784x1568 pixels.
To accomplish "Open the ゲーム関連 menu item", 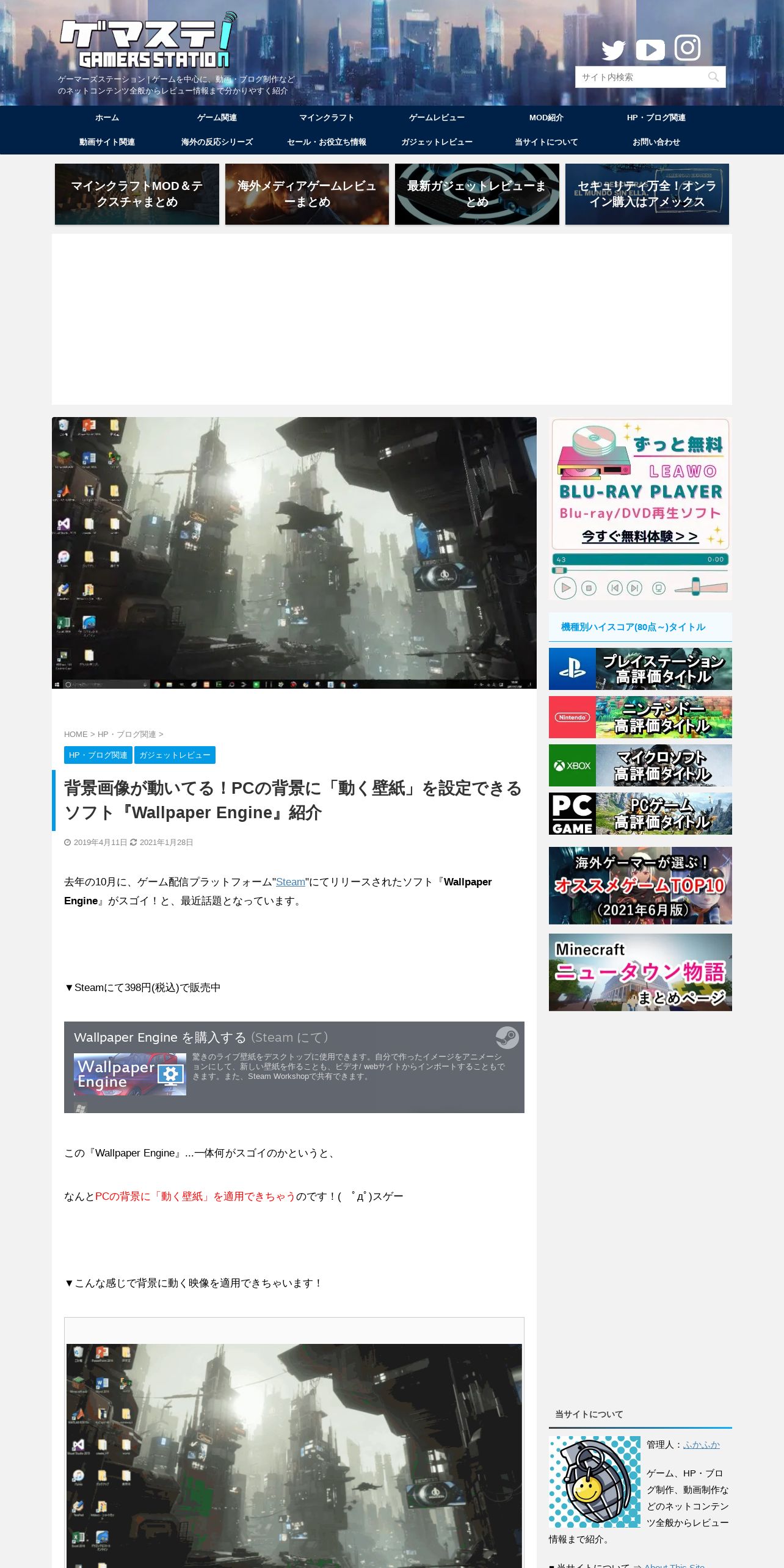I will click(x=217, y=118).
